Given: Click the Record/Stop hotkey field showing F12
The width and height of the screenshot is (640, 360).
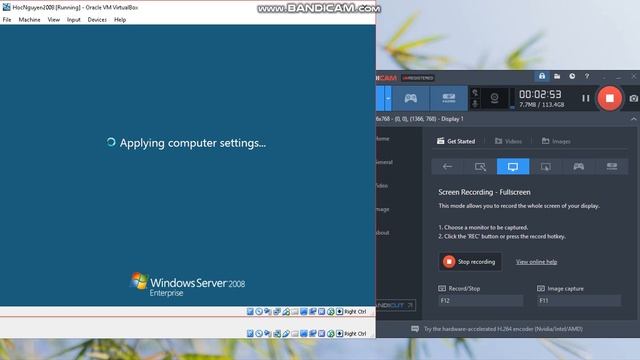Looking at the screenshot, I should pos(480,301).
